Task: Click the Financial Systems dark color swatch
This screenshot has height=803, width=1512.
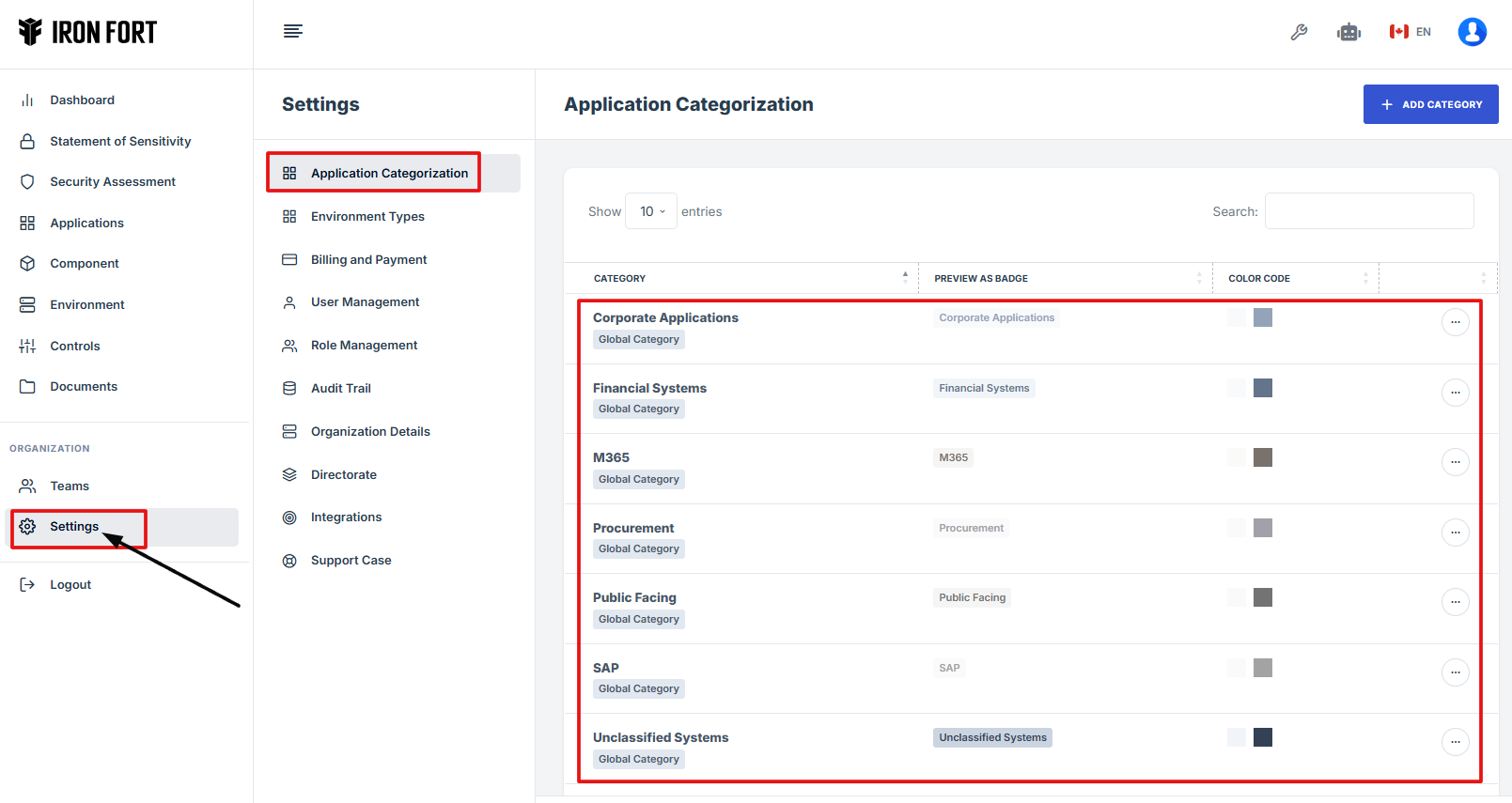Action: (1263, 388)
